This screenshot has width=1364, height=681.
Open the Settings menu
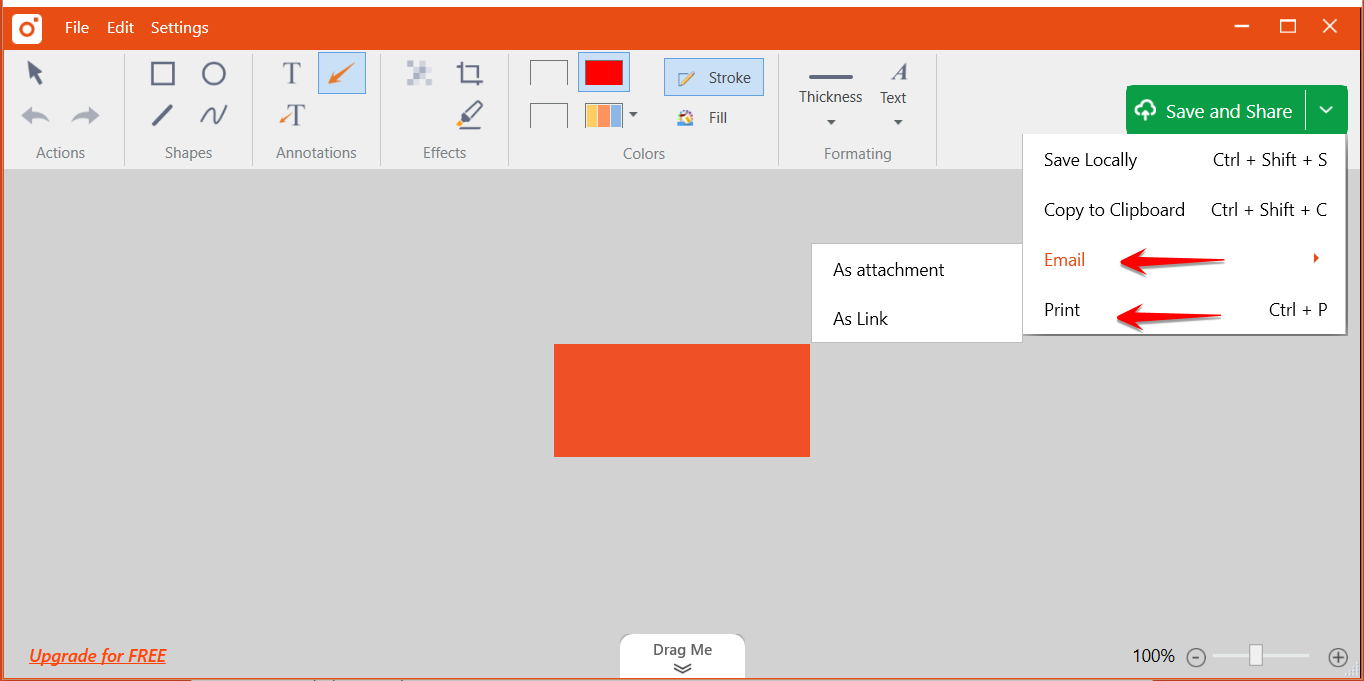click(180, 28)
